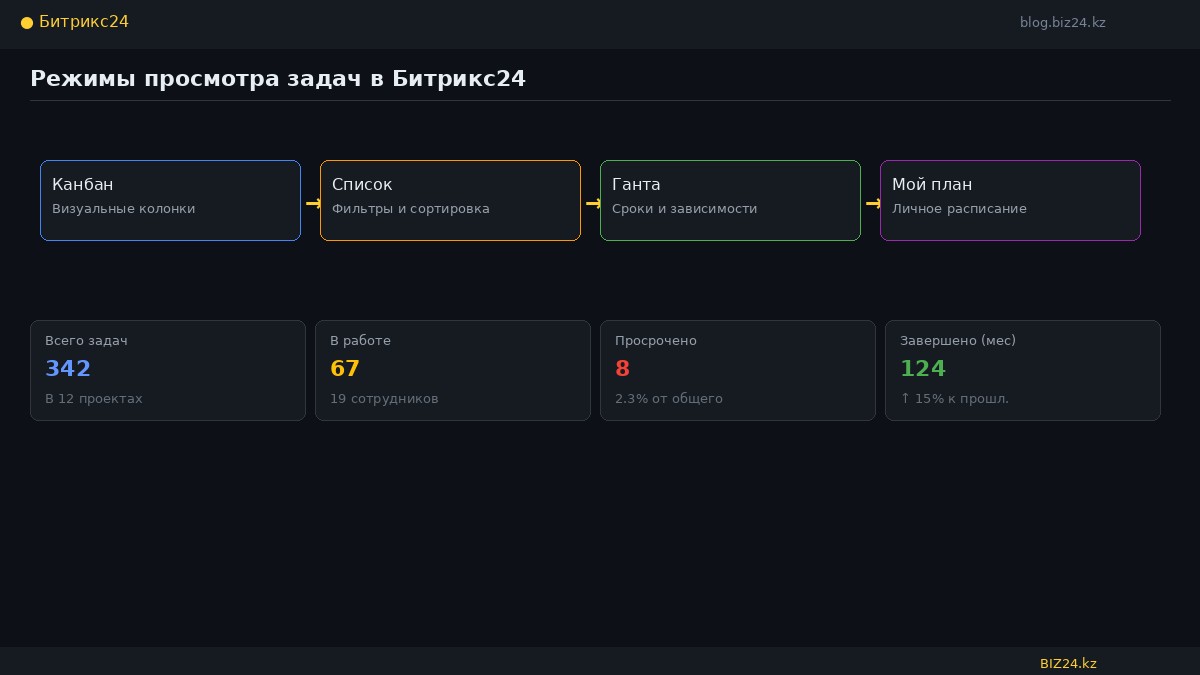The height and width of the screenshot is (675, 1200).
Task: Click the 'В 12 проектах' text
Action: (94, 399)
